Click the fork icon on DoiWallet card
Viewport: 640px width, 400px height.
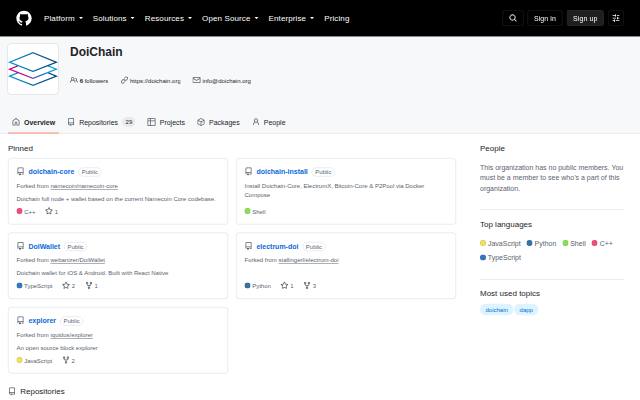[x=89, y=285]
